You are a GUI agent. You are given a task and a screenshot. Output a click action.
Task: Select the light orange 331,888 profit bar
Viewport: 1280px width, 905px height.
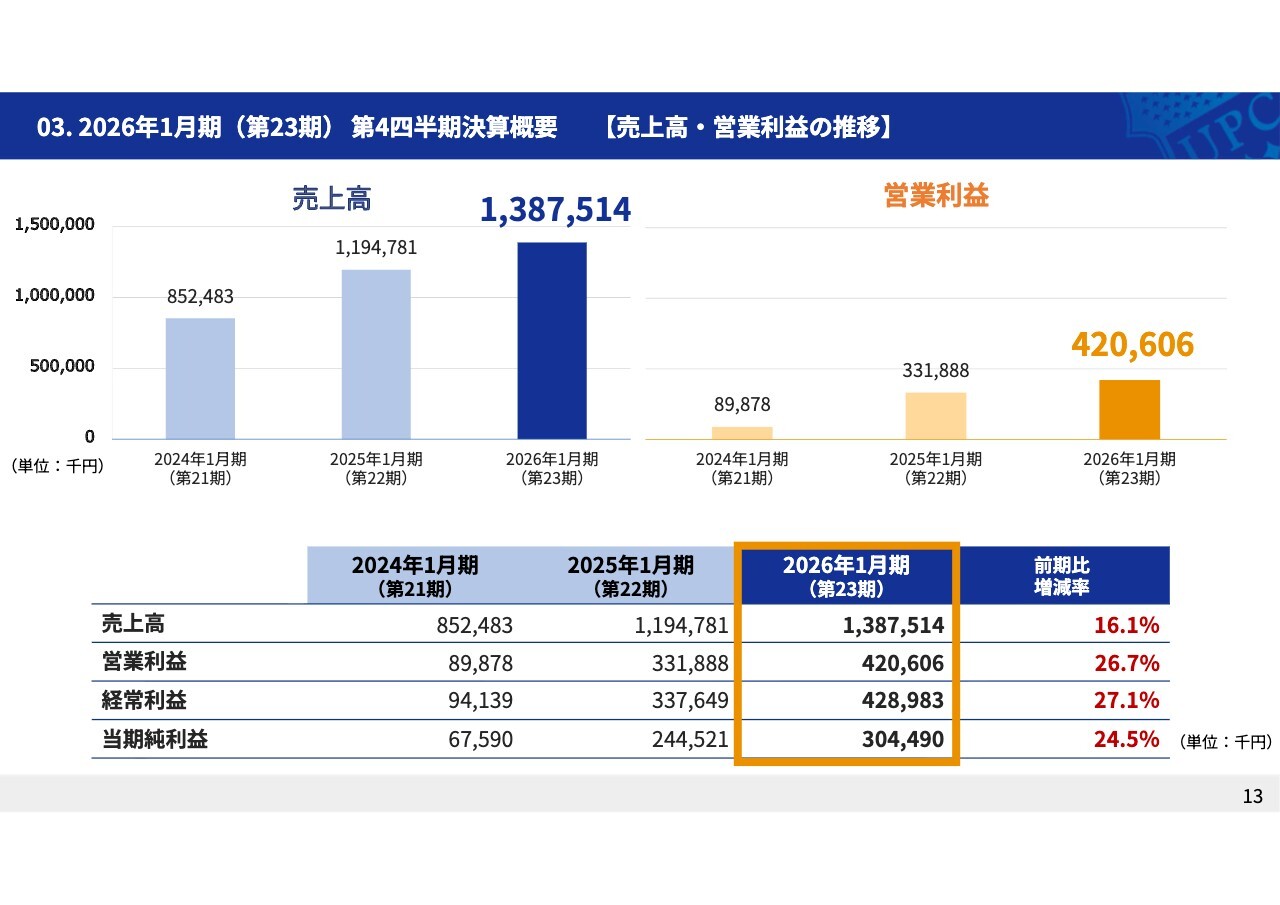(935, 415)
